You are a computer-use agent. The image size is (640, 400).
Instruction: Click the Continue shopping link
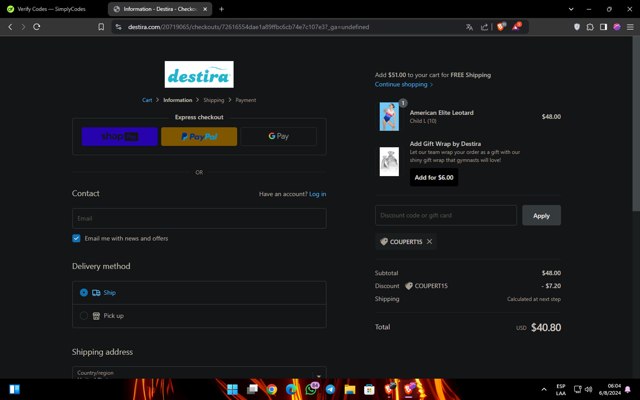coord(403,84)
